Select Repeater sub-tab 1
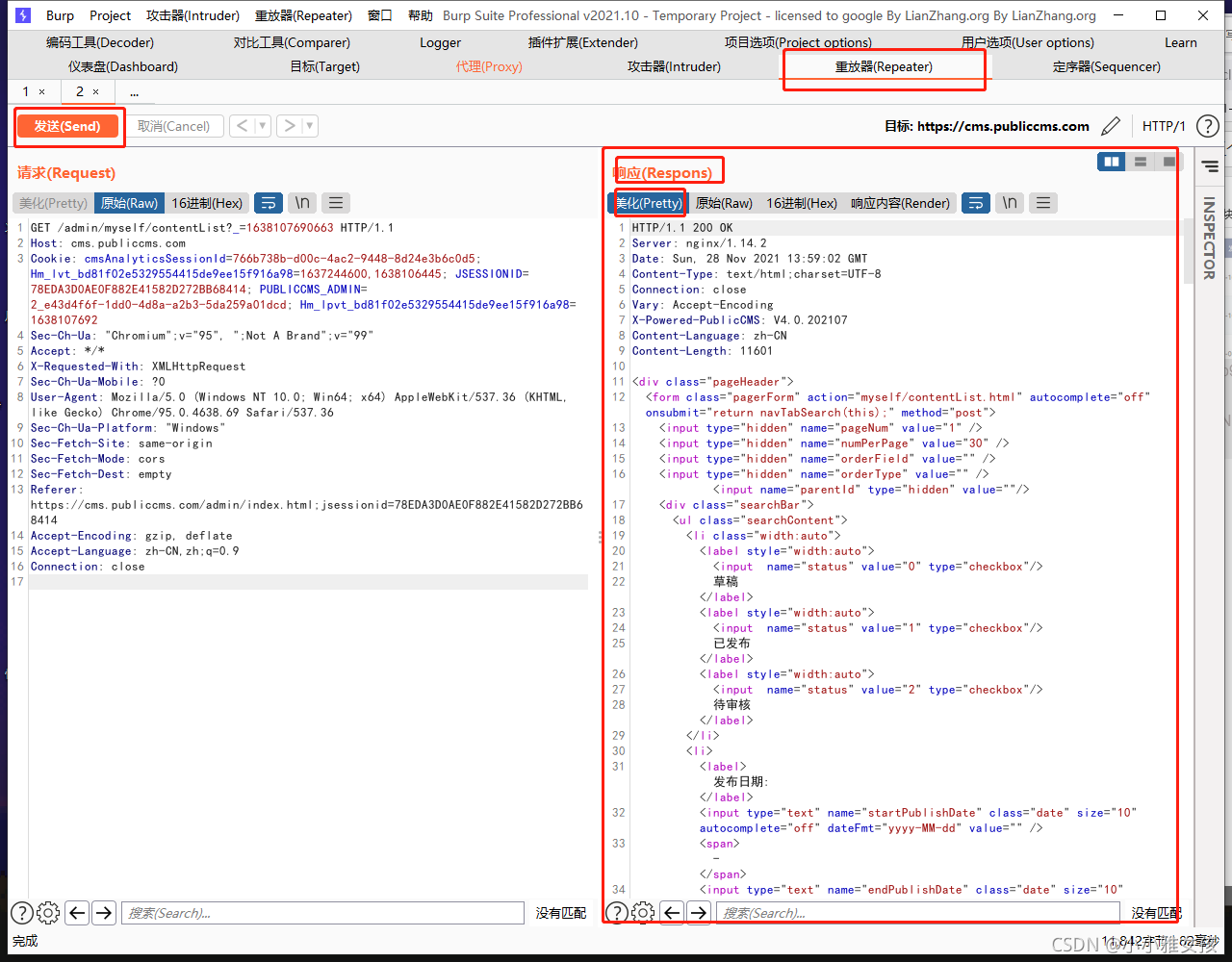 click(26, 91)
